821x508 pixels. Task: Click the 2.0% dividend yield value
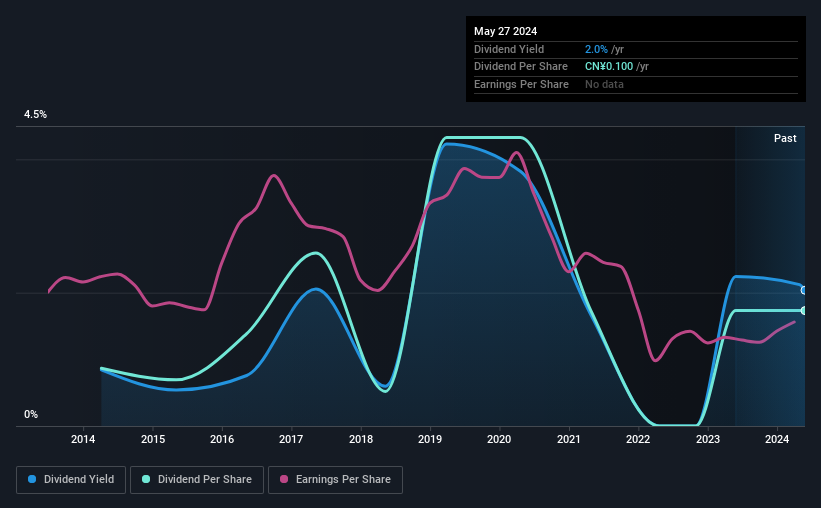point(596,49)
